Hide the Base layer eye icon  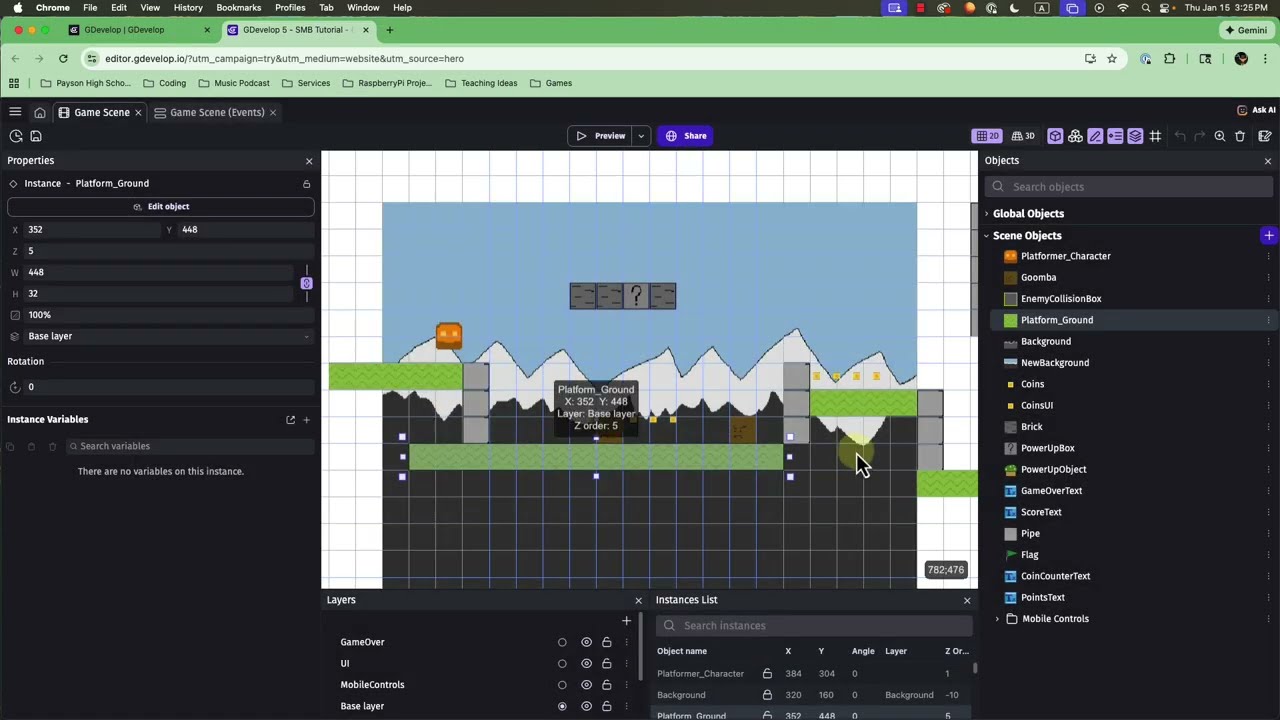586,706
